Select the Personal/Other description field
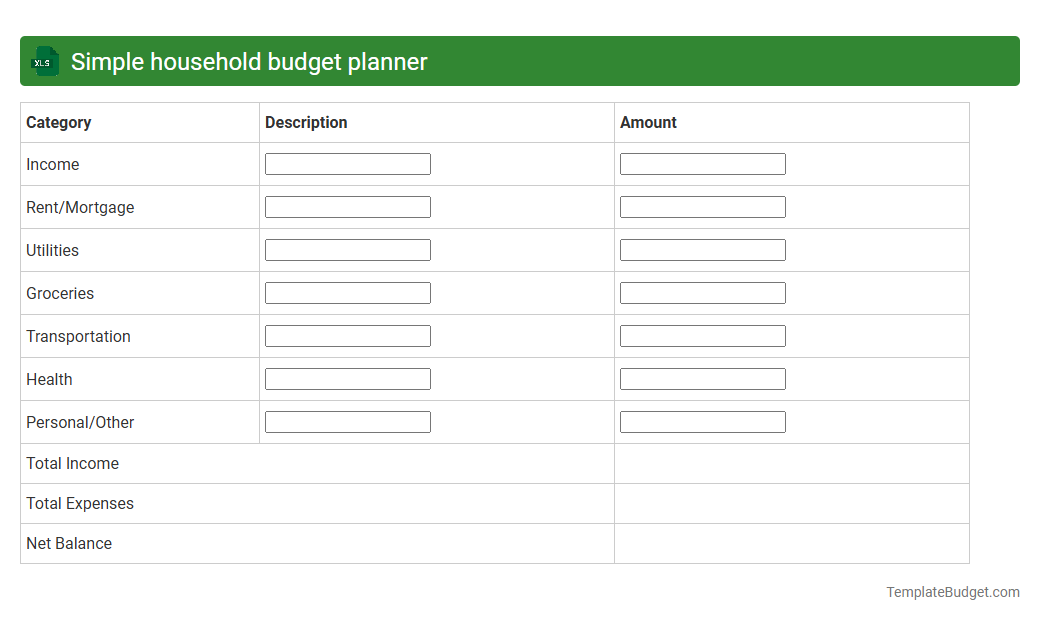This screenshot has width=1040, height=621. click(347, 421)
